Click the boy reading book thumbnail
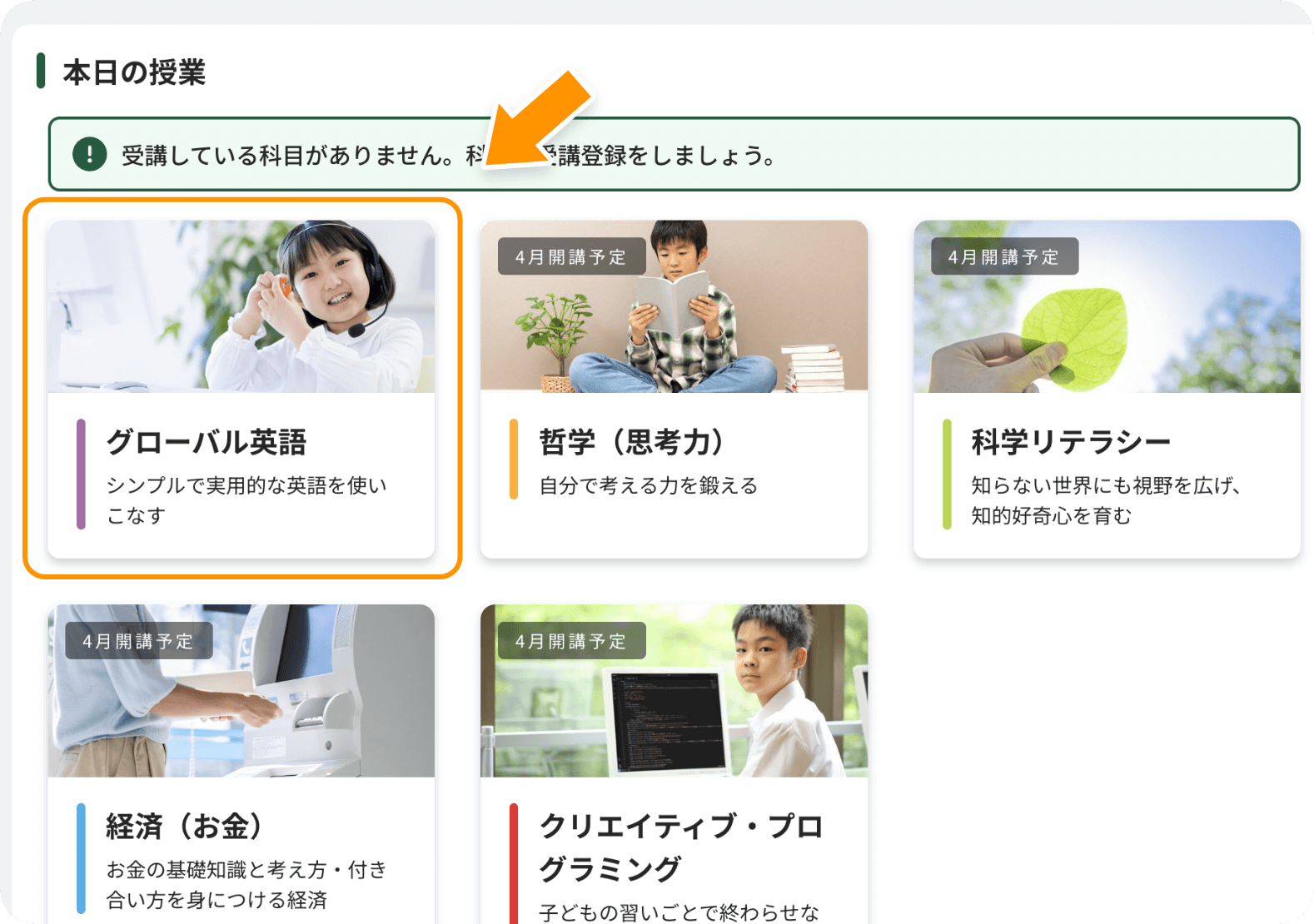The height and width of the screenshot is (924, 1314). [x=674, y=306]
